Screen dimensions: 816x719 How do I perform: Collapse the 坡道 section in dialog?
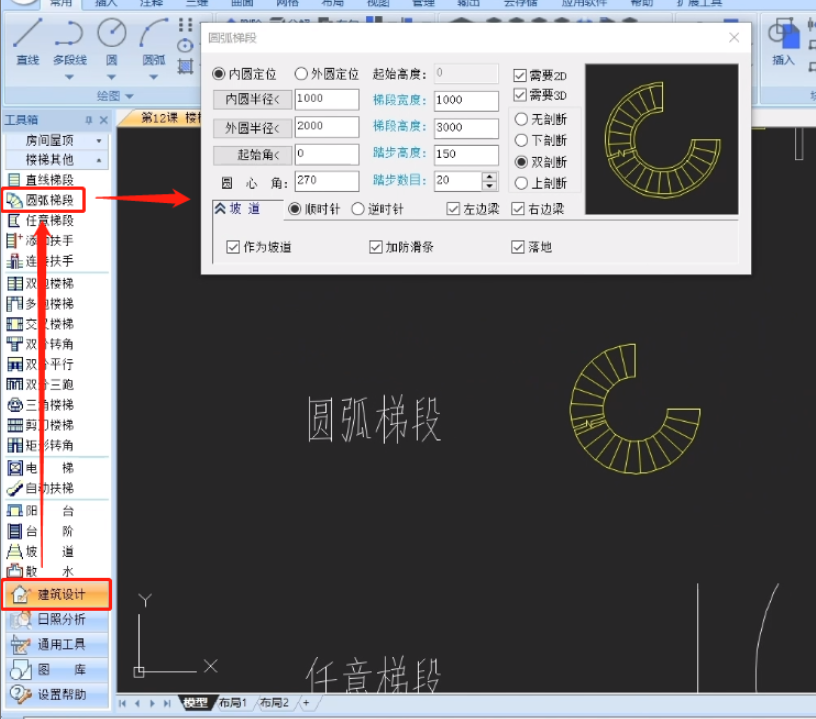(220, 209)
